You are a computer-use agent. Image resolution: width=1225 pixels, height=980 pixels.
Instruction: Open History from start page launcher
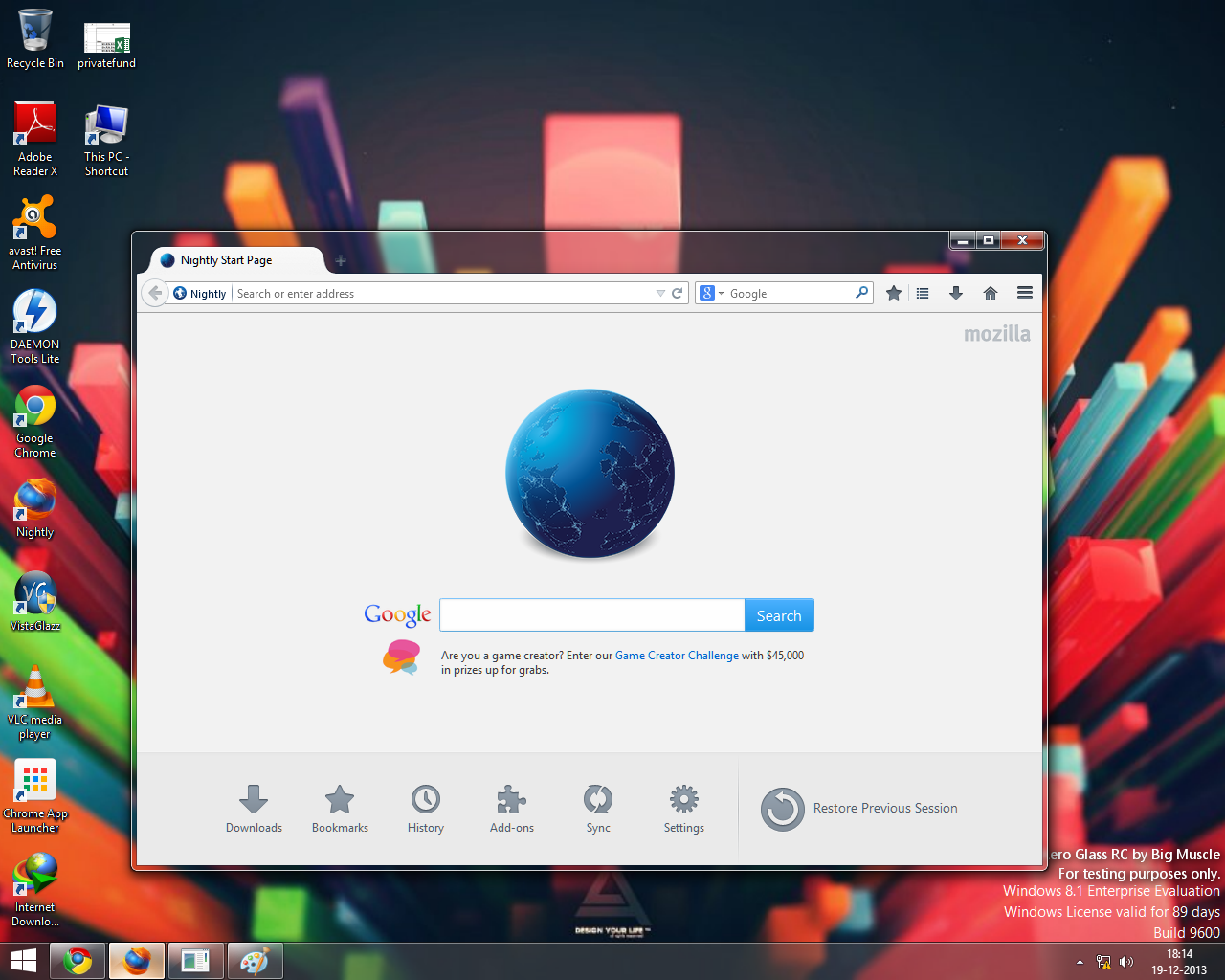click(x=426, y=809)
